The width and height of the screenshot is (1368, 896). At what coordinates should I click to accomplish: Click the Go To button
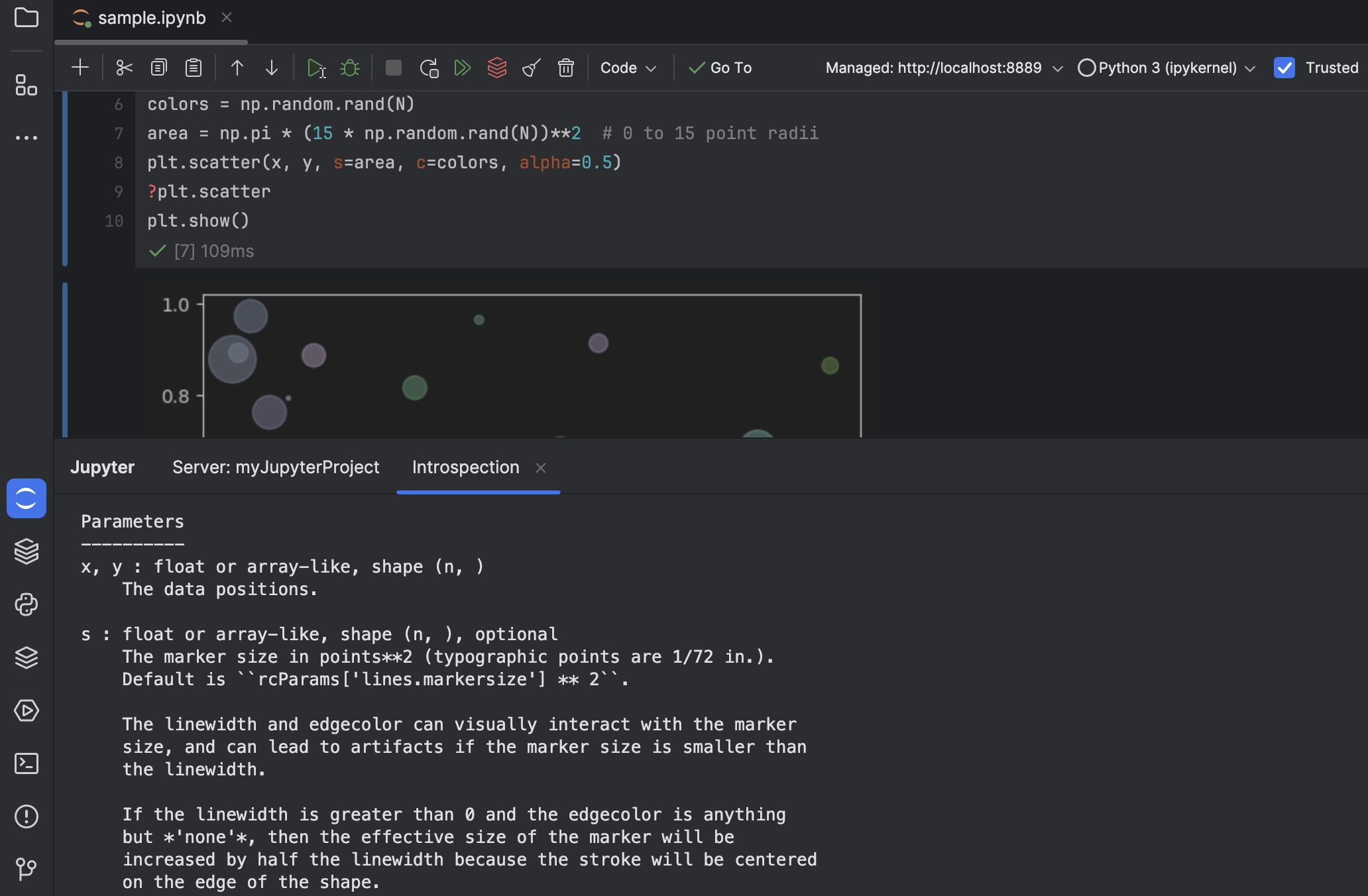(x=720, y=67)
